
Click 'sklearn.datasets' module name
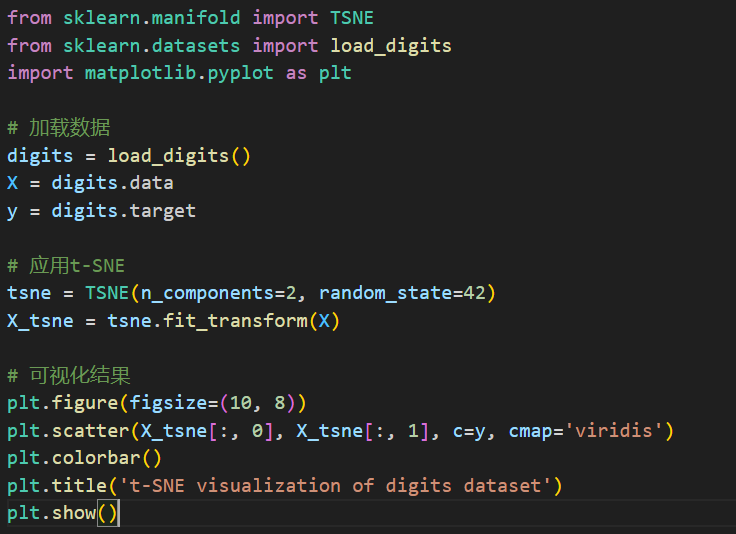tap(152, 46)
